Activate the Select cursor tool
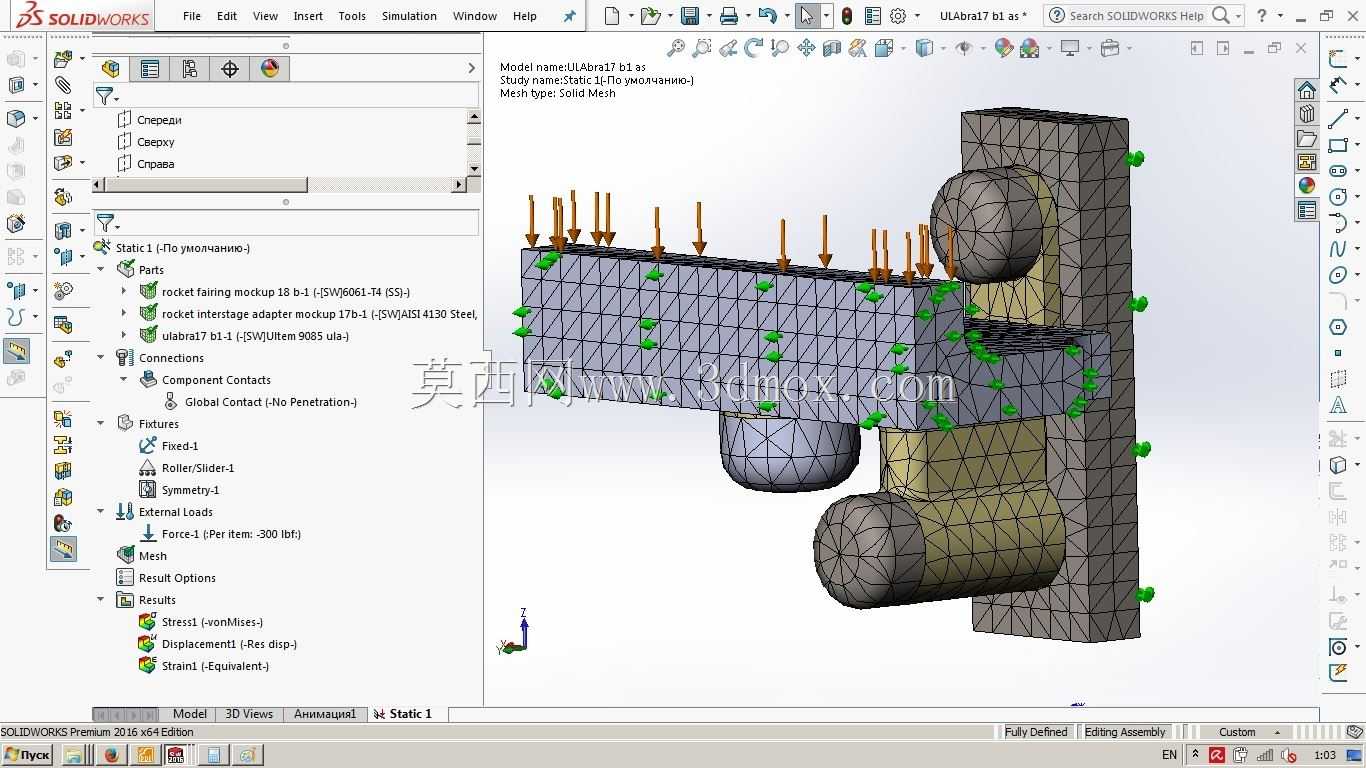Screen dimensions: 1366x768 click(807, 16)
